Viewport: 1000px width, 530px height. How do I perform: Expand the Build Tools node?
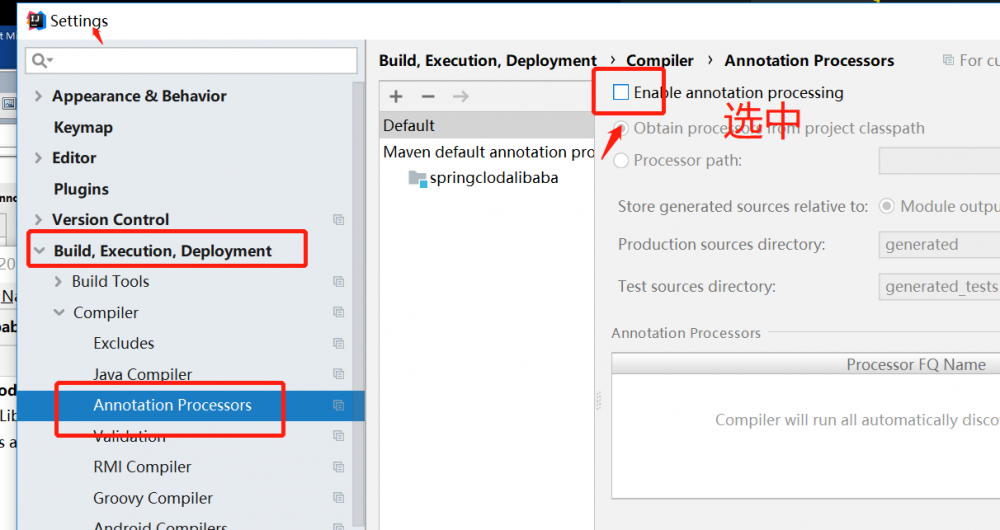[58, 282]
